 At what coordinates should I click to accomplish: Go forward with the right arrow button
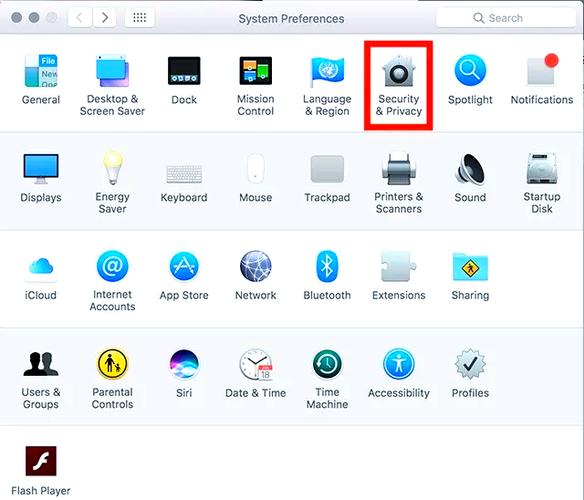point(105,18)
